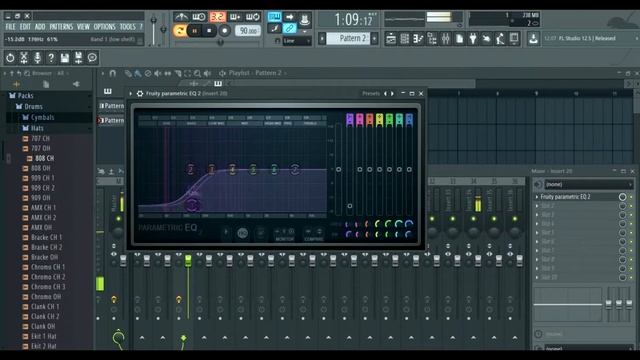Image resolution: width=640 pixels, height=360 pixels.
Task: Open the VIEW menu
Action: click(83, 27)
